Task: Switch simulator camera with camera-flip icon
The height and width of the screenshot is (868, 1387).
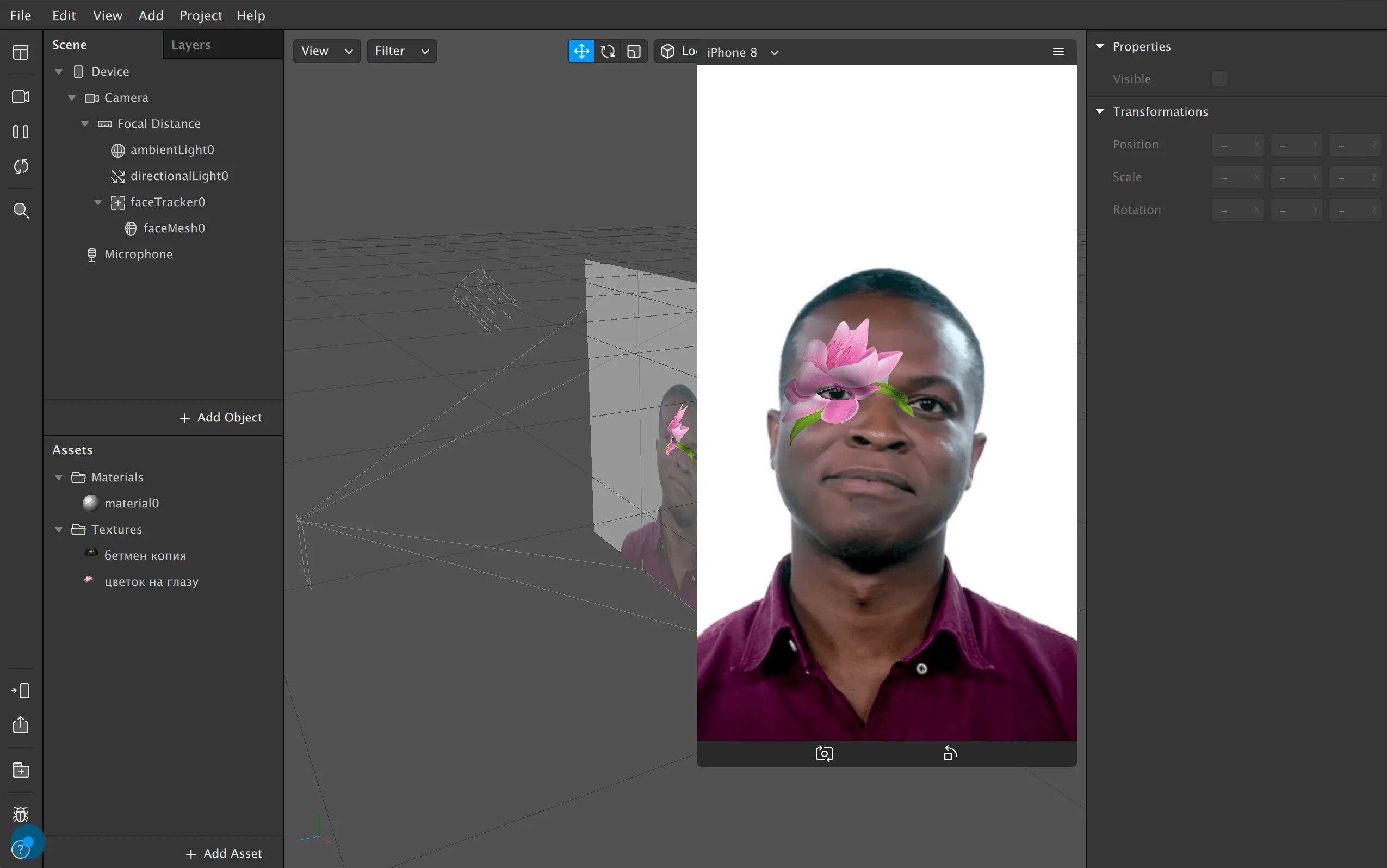Action: point(824,753)
